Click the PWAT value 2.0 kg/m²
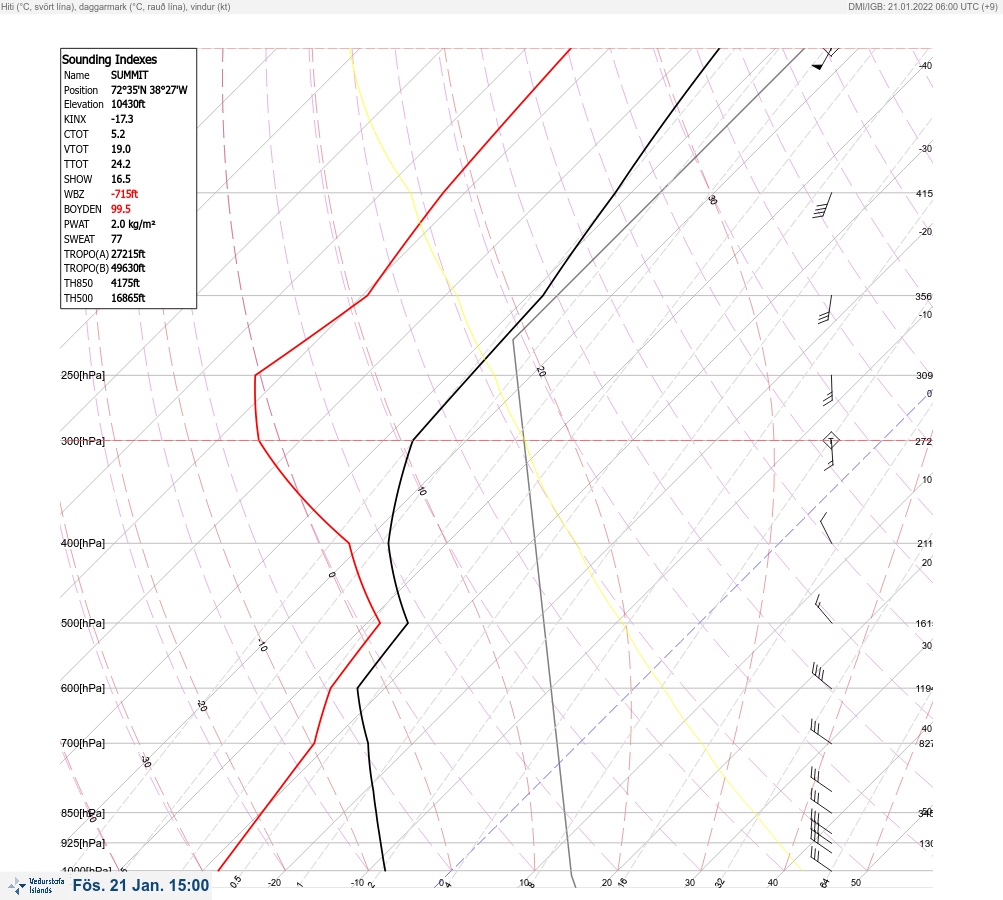This screenshot has width=1003, height=900. tap(133, 224)
